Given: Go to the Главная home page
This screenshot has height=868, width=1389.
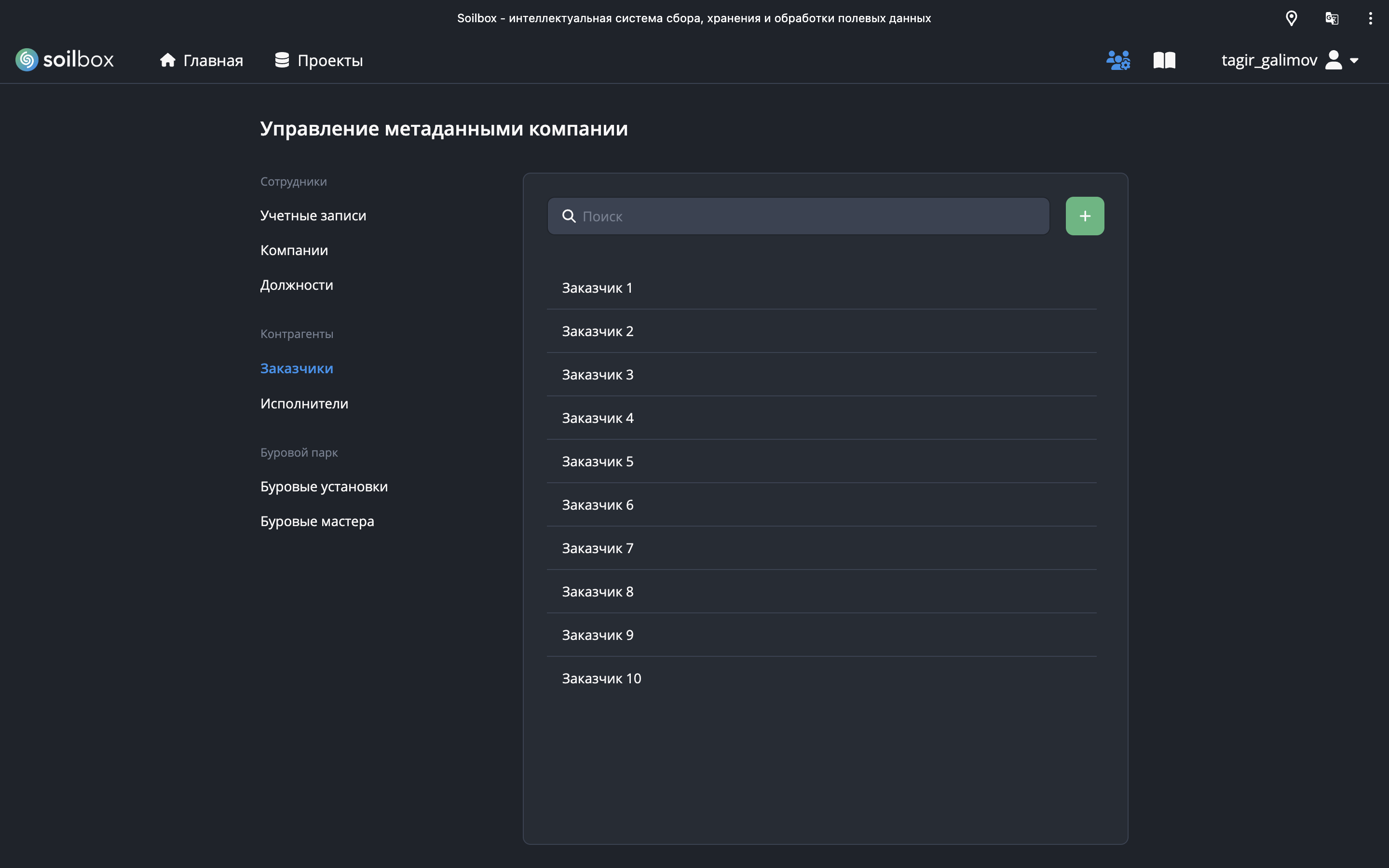Looking at the screenshot, I should tap(202, 60).
